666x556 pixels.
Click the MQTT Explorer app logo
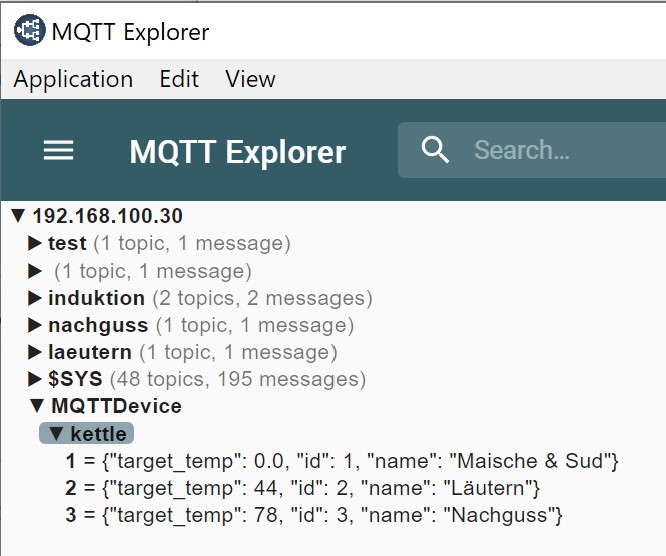[x=29, y=31]
